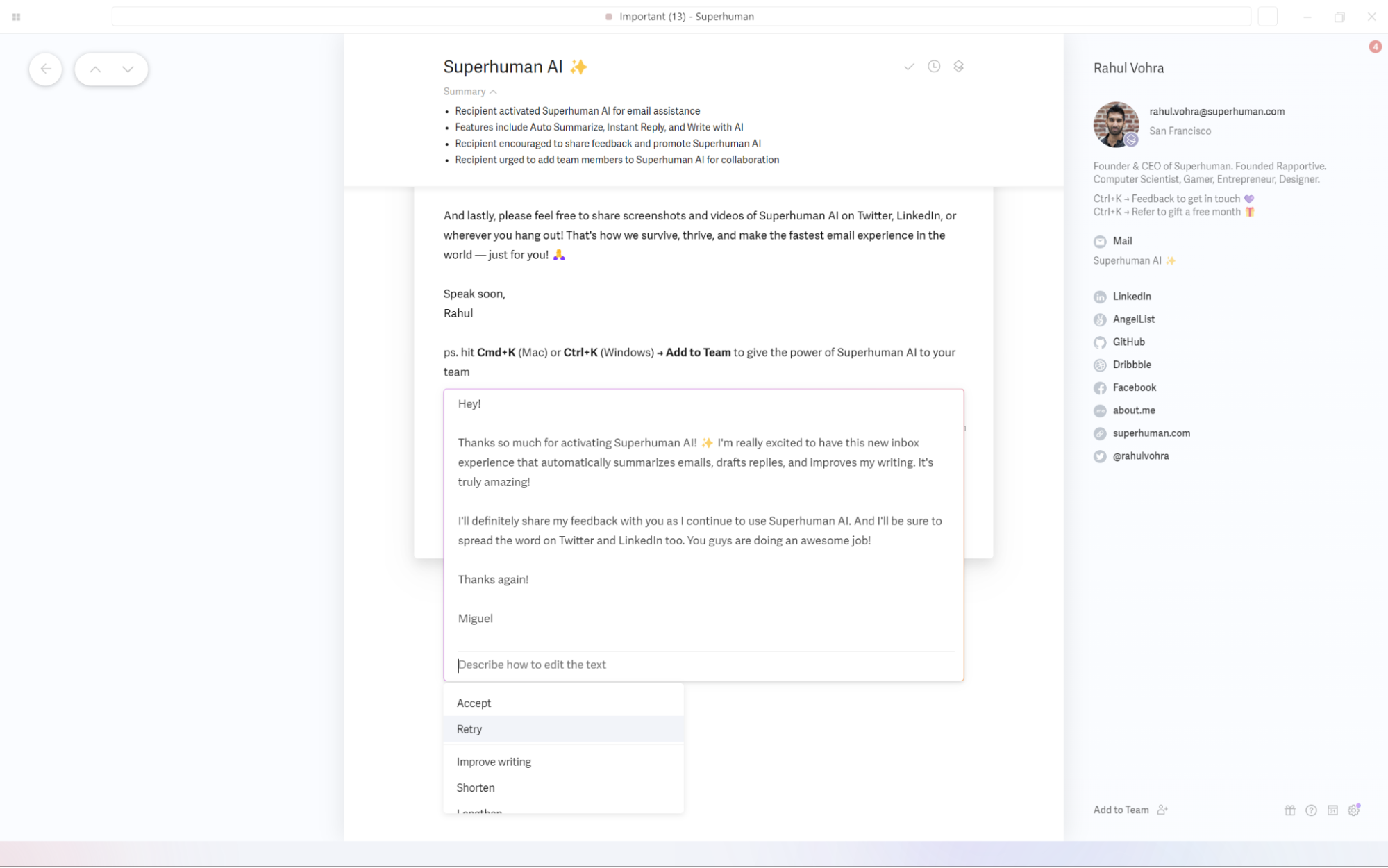Open the GitHub profile icon

[x=1100, y=342]
